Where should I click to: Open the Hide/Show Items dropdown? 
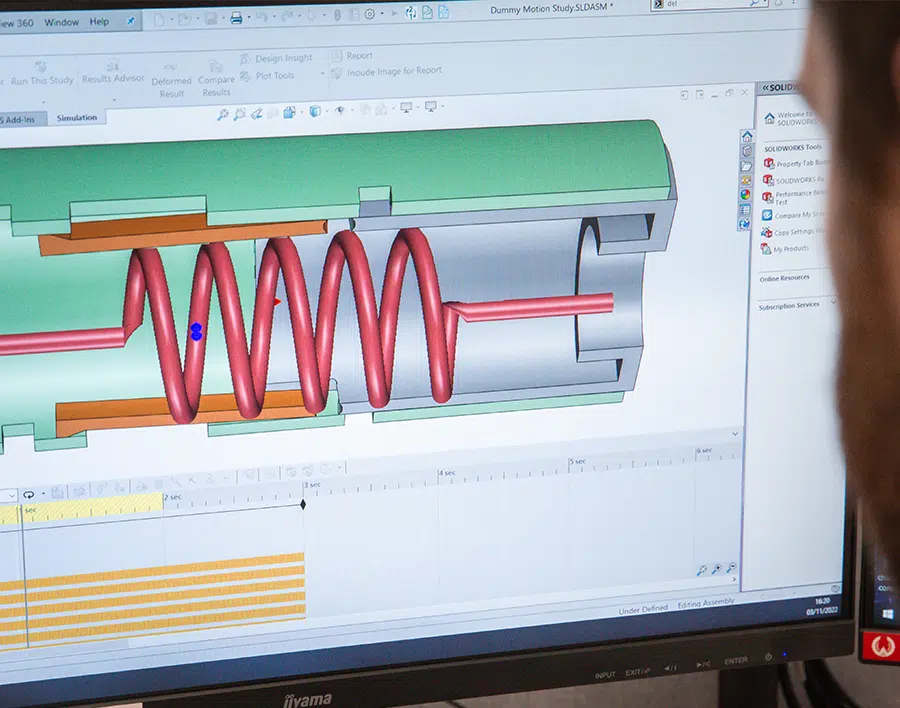coord(340,110)
